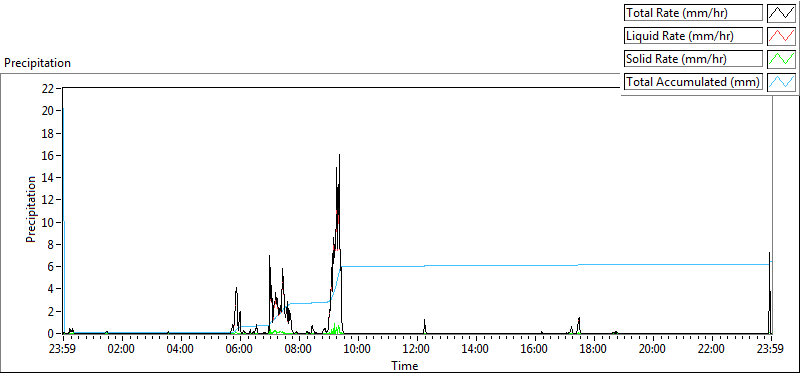This screenshot has width=800, height=373.
Task: Click the 23:59 start time axis label
Action: pos(63,350)
